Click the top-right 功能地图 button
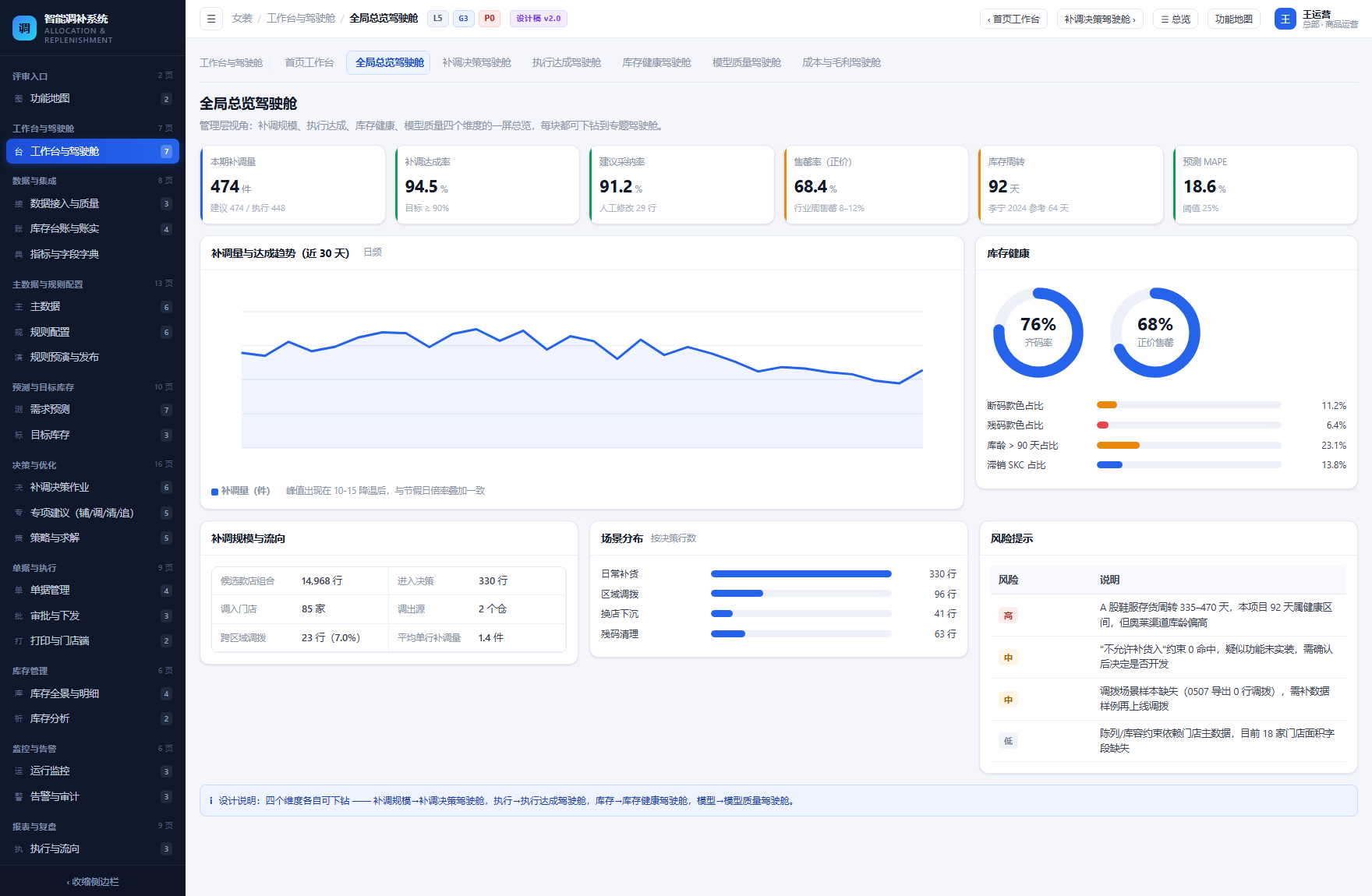Viewport: 1372px width, 896px height. [x=1234, y=19]
